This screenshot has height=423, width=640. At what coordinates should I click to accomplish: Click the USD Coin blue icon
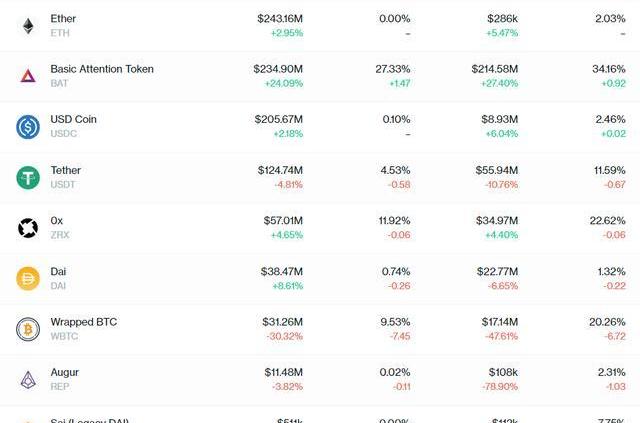pyautogui.click(x=28, y=127)
